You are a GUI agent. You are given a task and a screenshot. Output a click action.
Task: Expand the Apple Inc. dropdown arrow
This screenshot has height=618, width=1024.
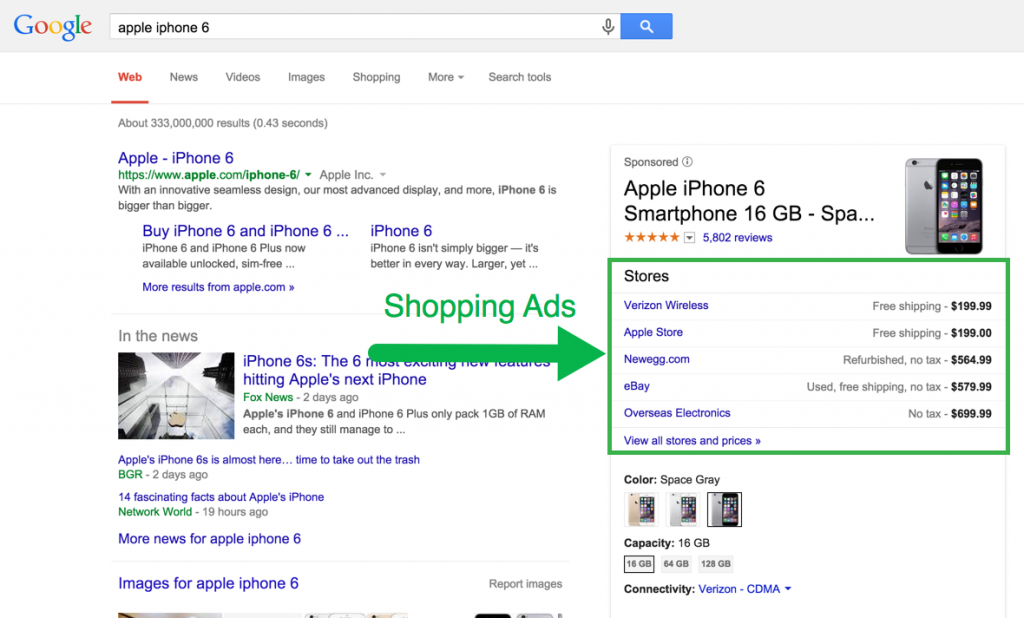[383, 175]
